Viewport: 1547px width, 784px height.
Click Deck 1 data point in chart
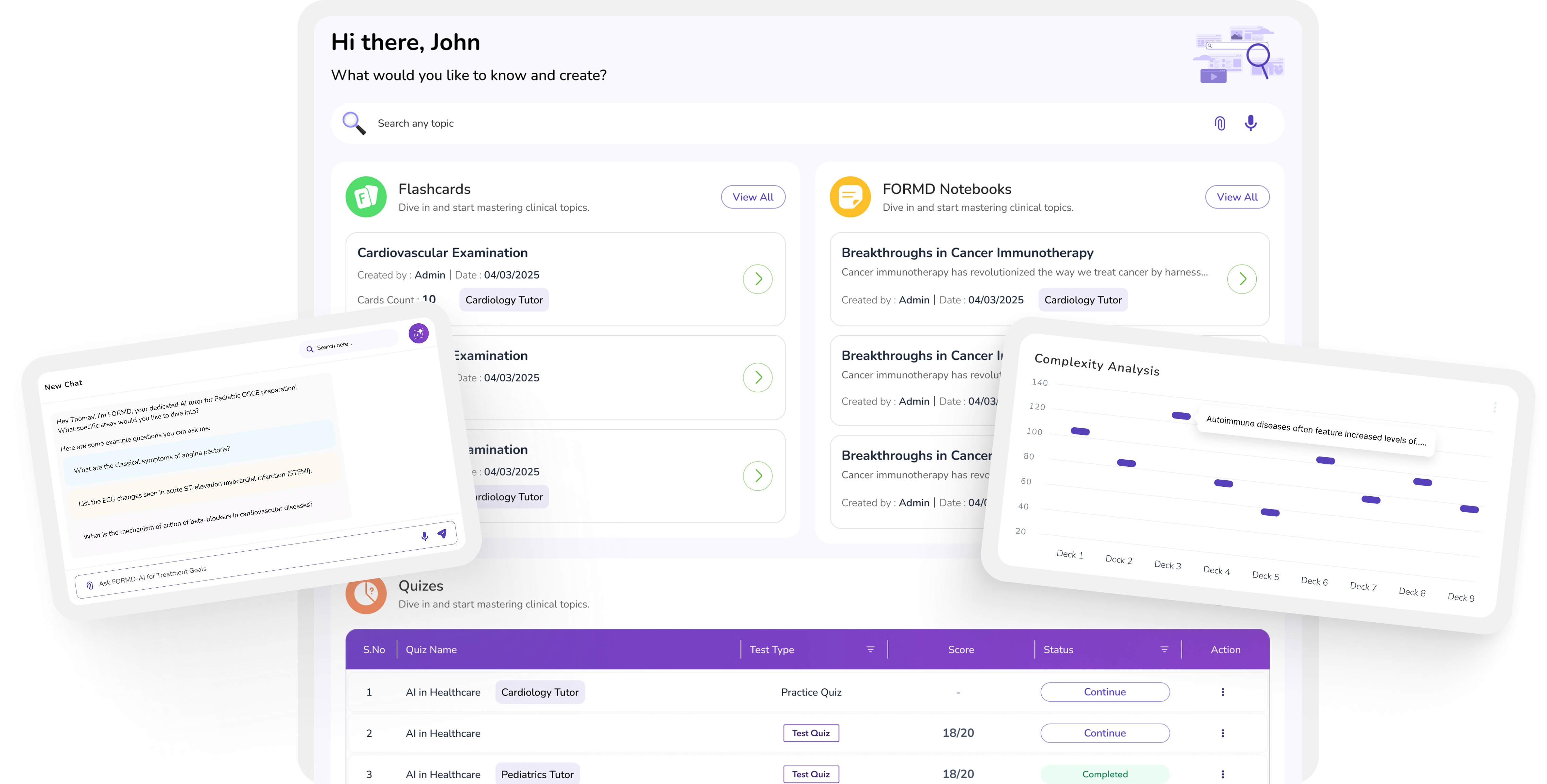coord(1080,431)
